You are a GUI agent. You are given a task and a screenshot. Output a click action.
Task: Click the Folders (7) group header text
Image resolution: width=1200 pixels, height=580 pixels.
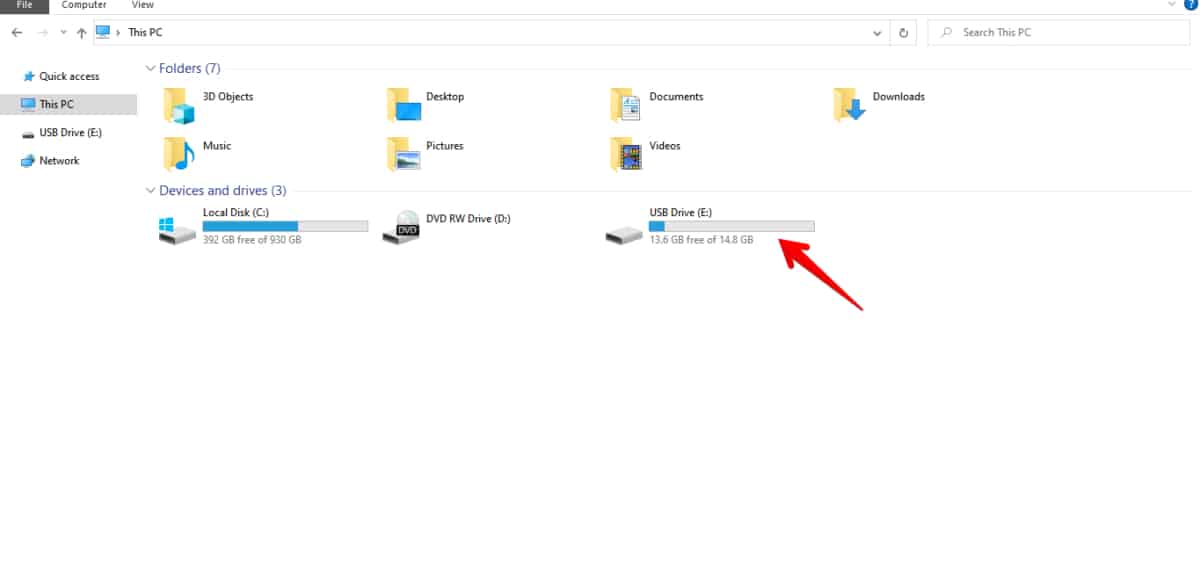(x=190, y=68)
